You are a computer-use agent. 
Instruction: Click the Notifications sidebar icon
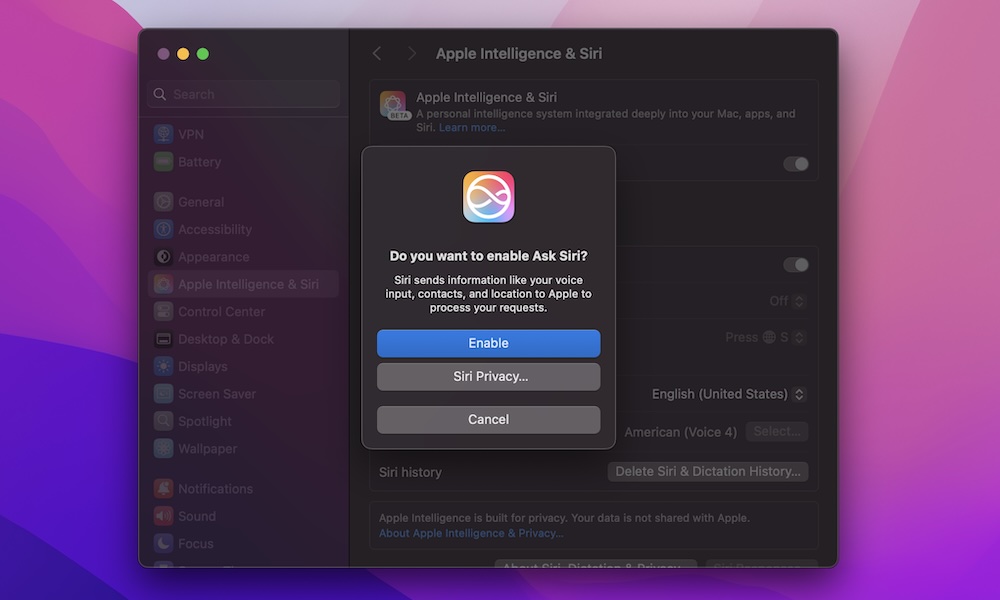[163, 489]
